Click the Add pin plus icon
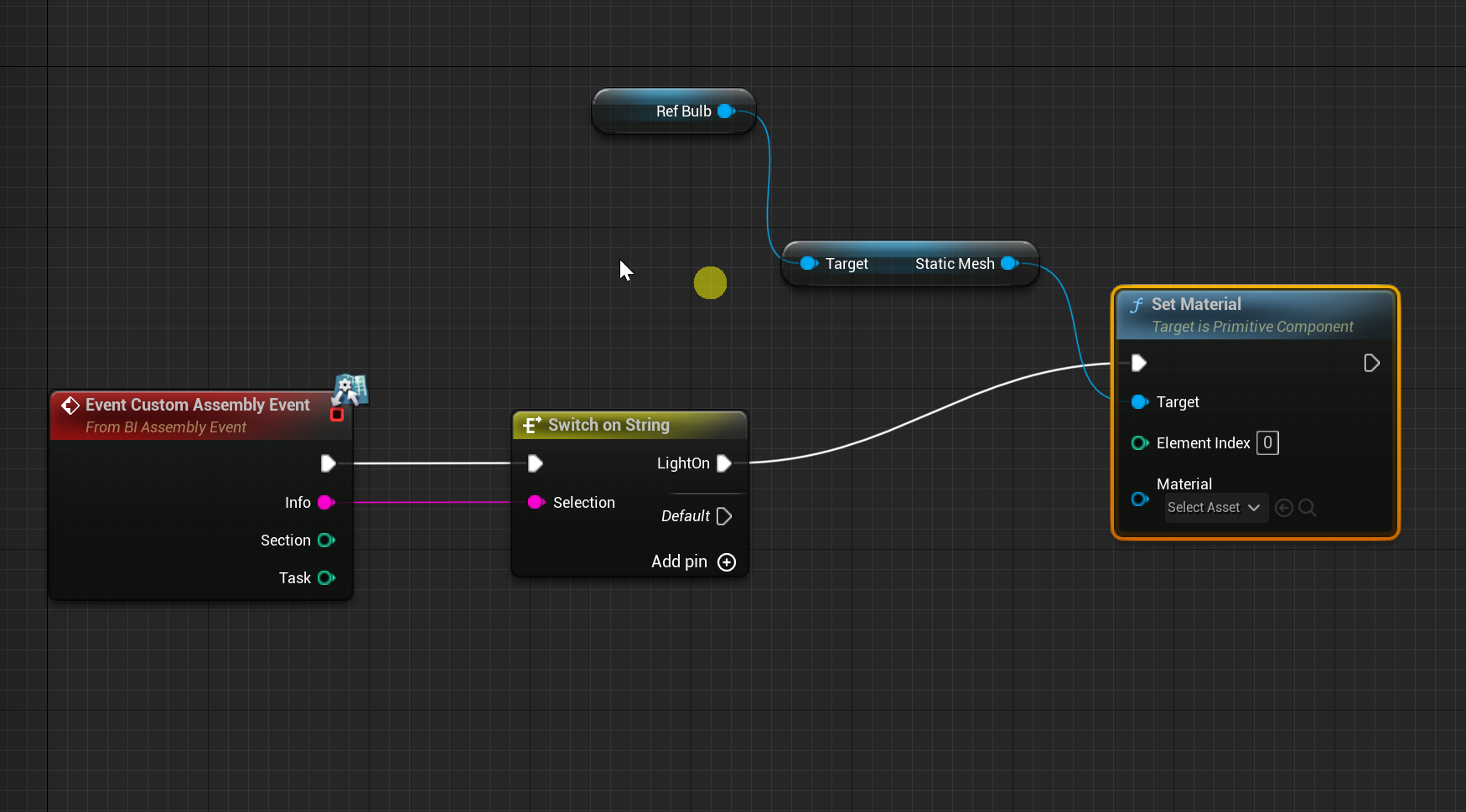The width and height of the screenshot is (1466, 812). pos(727,562)
